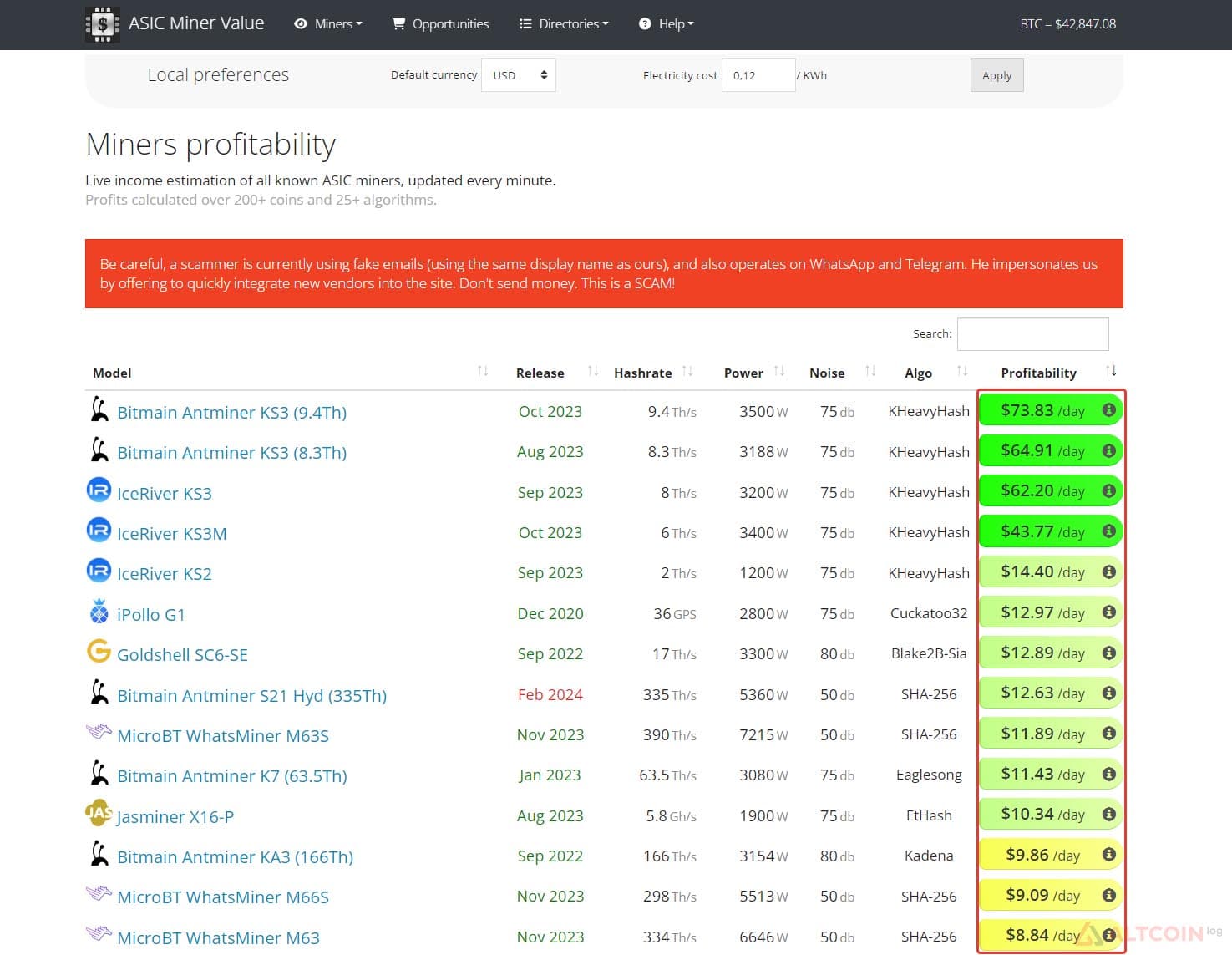This screenshot has width=1232, height=955.
Task: Open IceRiver KS3M miner link
Action: 171,534
